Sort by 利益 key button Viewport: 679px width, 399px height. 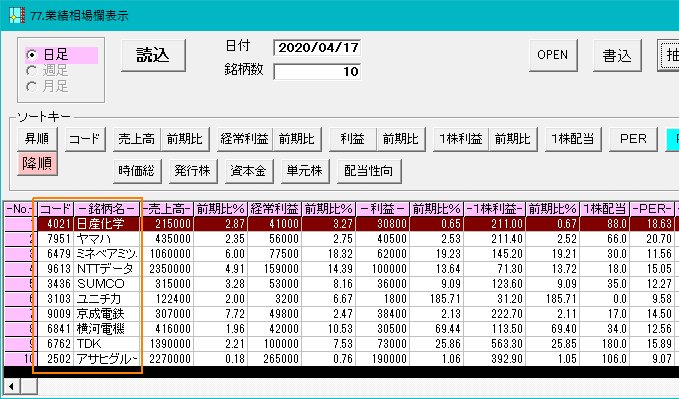(352, 139)
